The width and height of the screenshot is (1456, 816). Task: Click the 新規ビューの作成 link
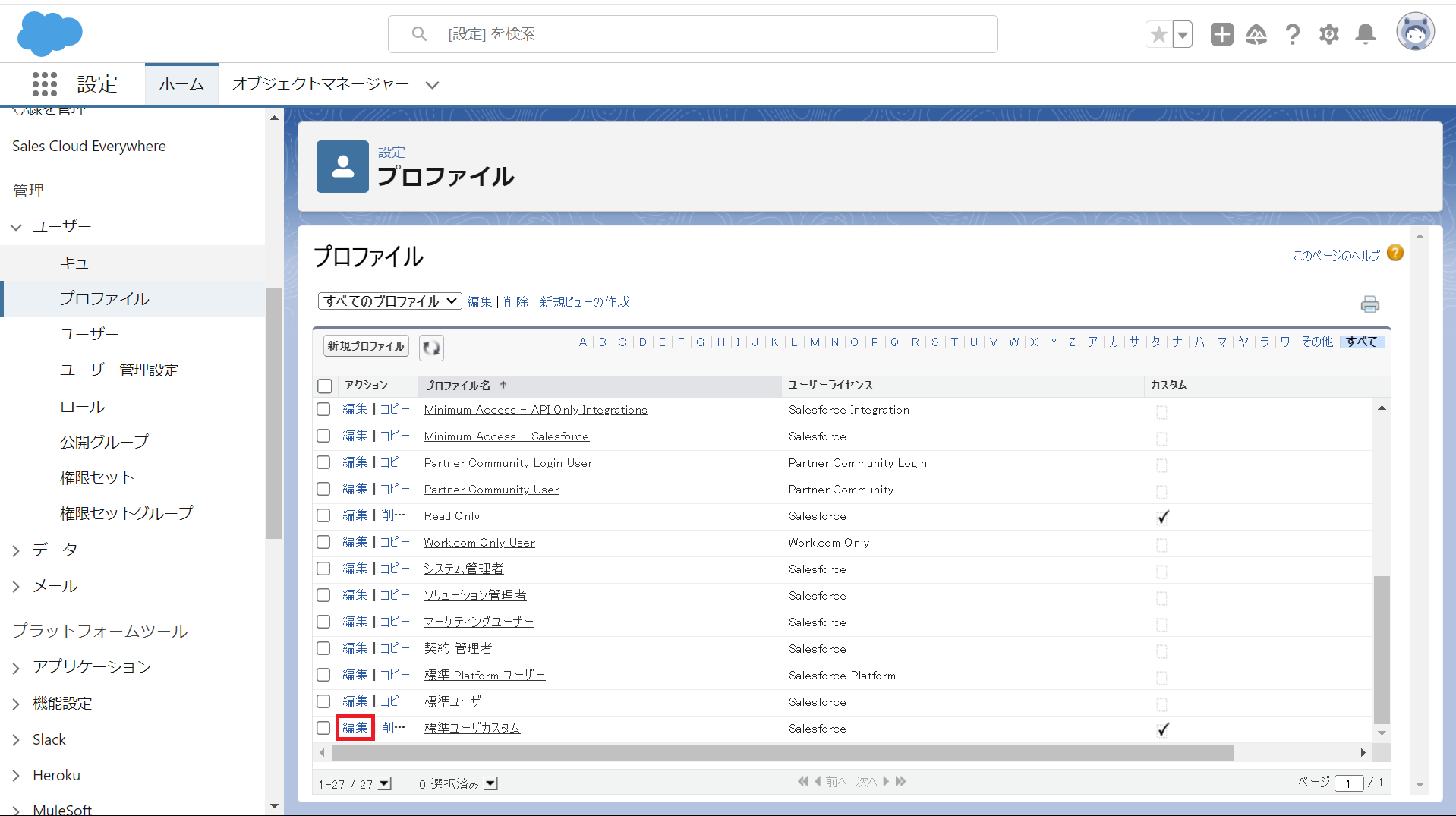pyautogui.click(x=585, y=301)
